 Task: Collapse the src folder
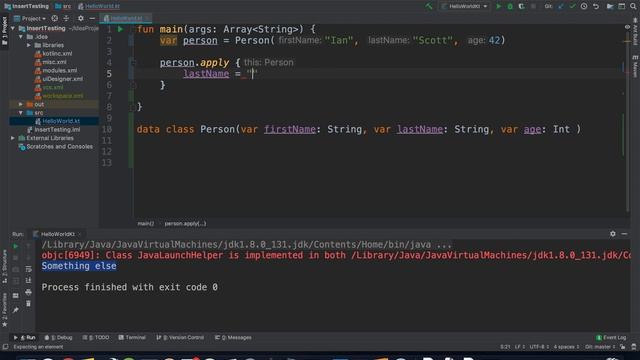21,113
